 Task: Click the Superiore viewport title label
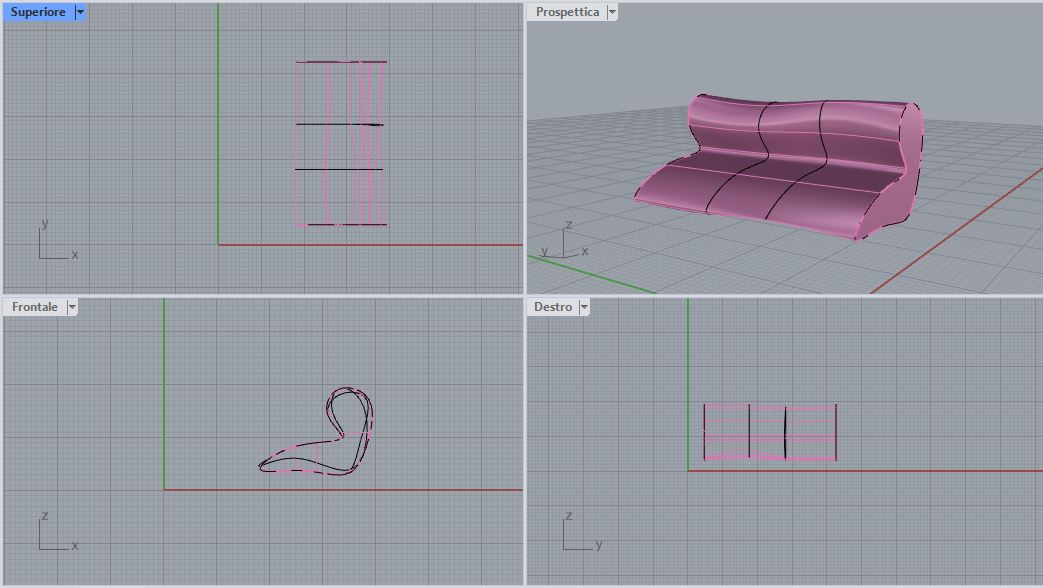coord(38,12)
